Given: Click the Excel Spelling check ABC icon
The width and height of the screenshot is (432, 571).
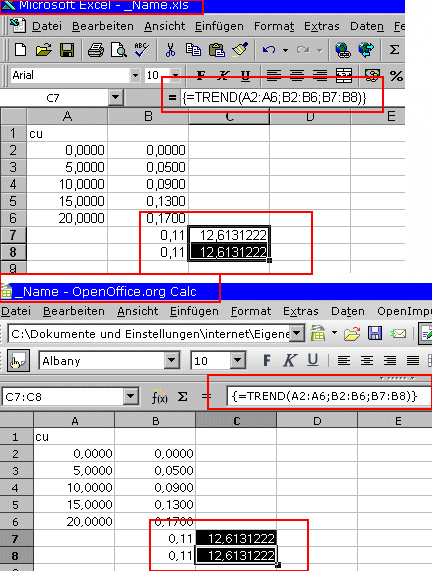Looking at the screenshot, I should pyautogui.click(x=141, y=50).
